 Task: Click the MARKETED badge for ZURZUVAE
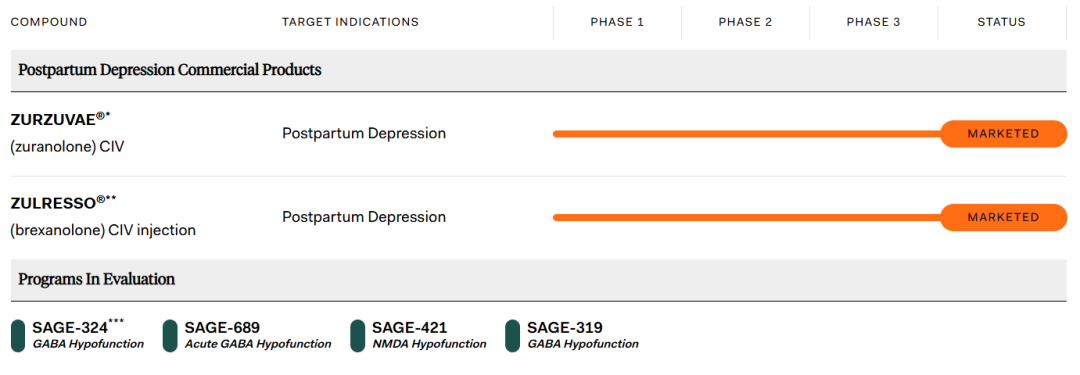(x=1004, y=134)
